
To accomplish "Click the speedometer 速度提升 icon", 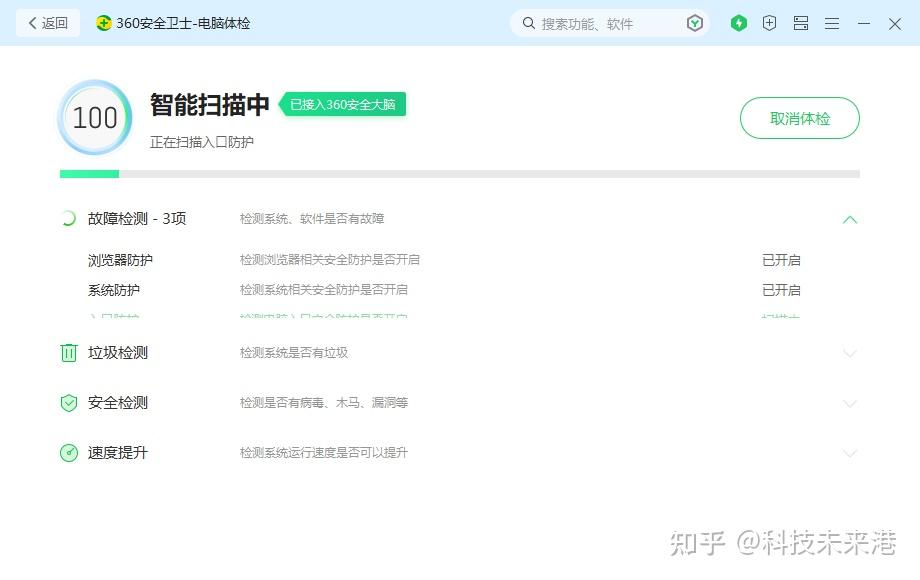I will [69, 453].
